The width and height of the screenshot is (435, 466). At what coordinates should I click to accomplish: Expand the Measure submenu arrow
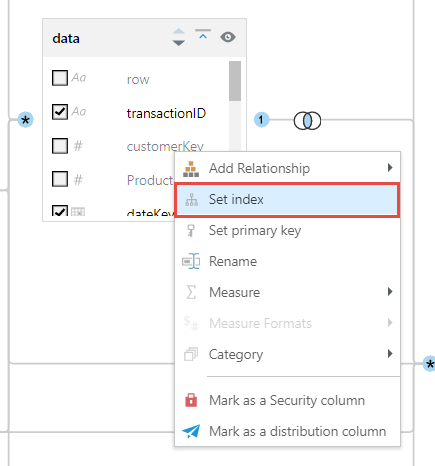click(x=390, y=292)
